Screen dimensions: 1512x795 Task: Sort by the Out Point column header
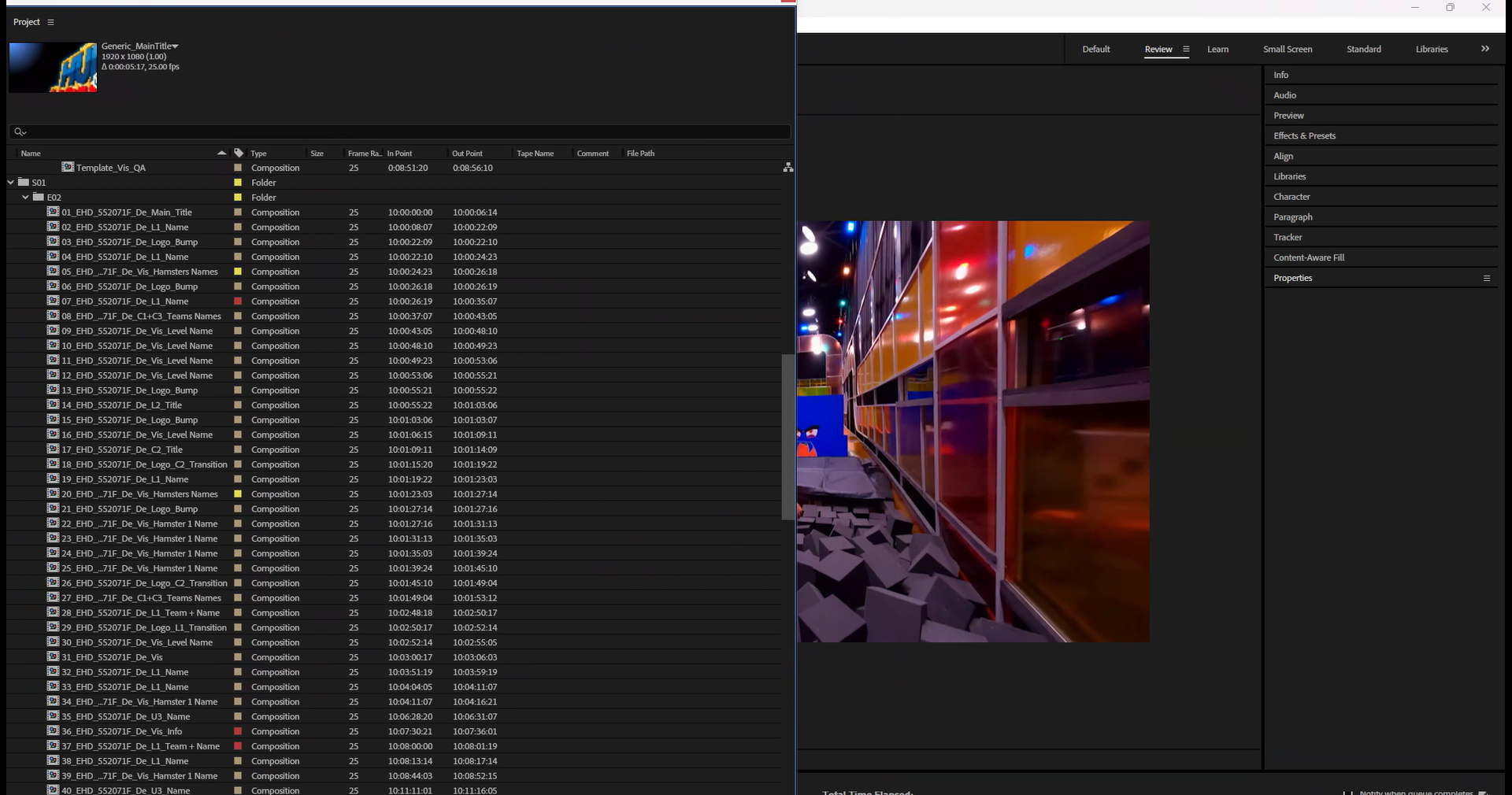(x=467, y=153)
